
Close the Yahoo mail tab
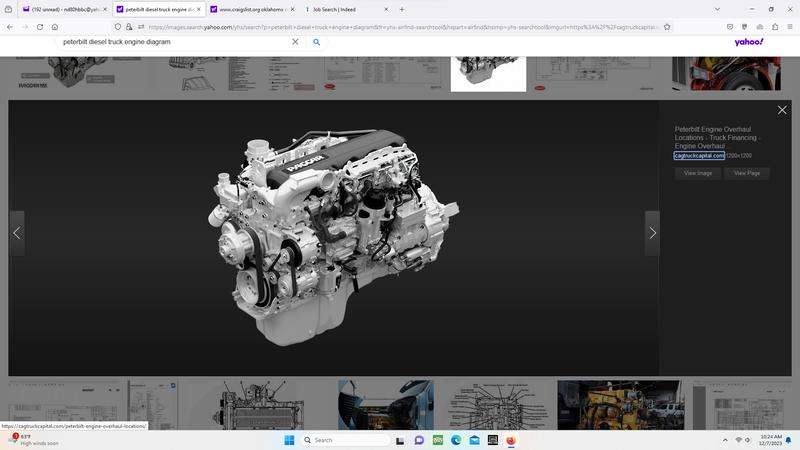tap(105, 9)
